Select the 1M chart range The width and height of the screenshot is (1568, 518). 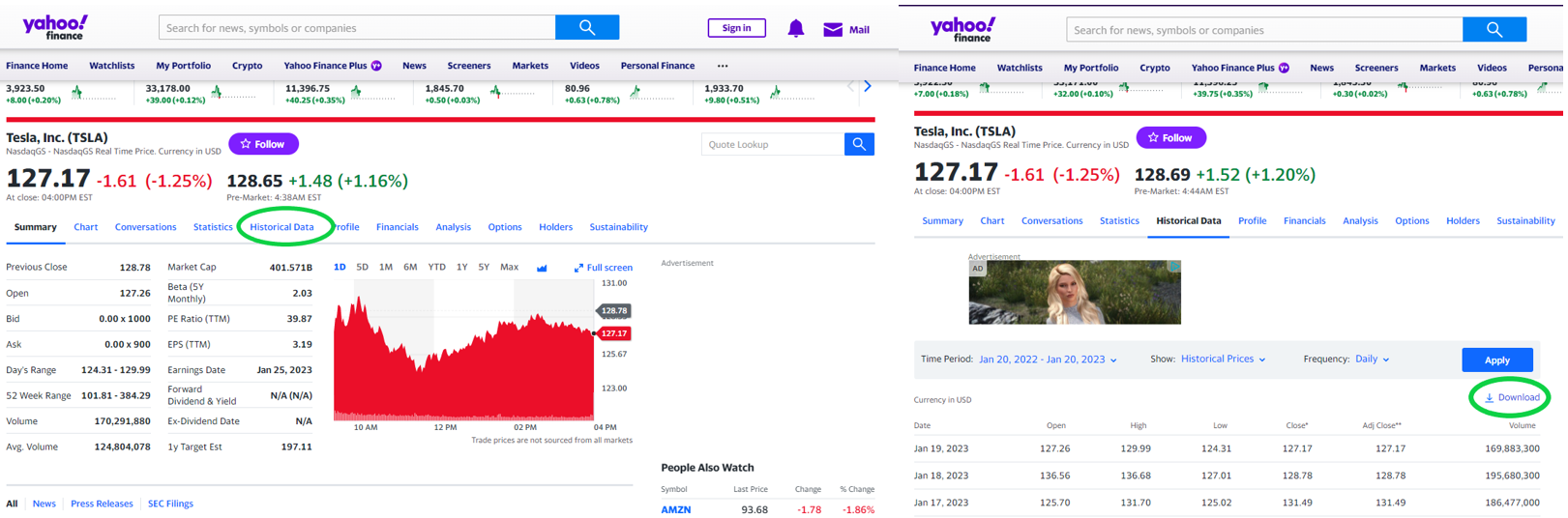point(385,267)
